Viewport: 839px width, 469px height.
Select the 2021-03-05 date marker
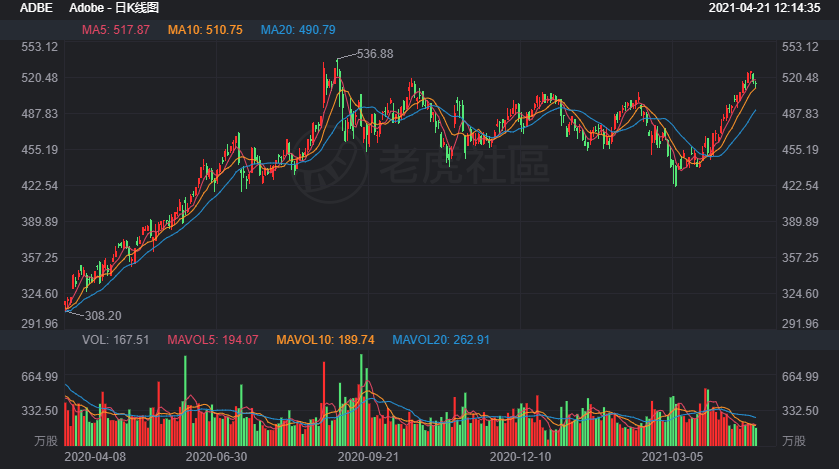[671, 456]
